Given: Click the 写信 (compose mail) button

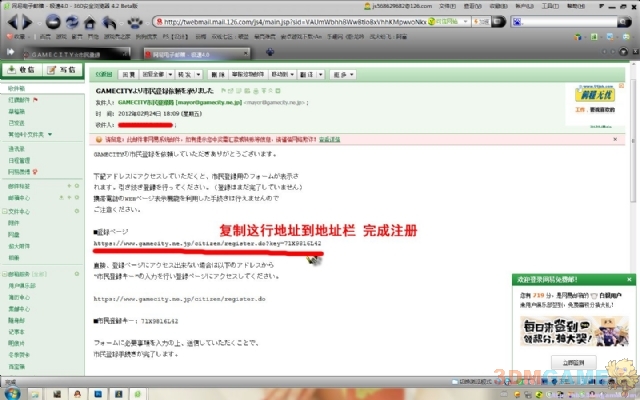Looking at the screenshot, I should tap(62, 70).
